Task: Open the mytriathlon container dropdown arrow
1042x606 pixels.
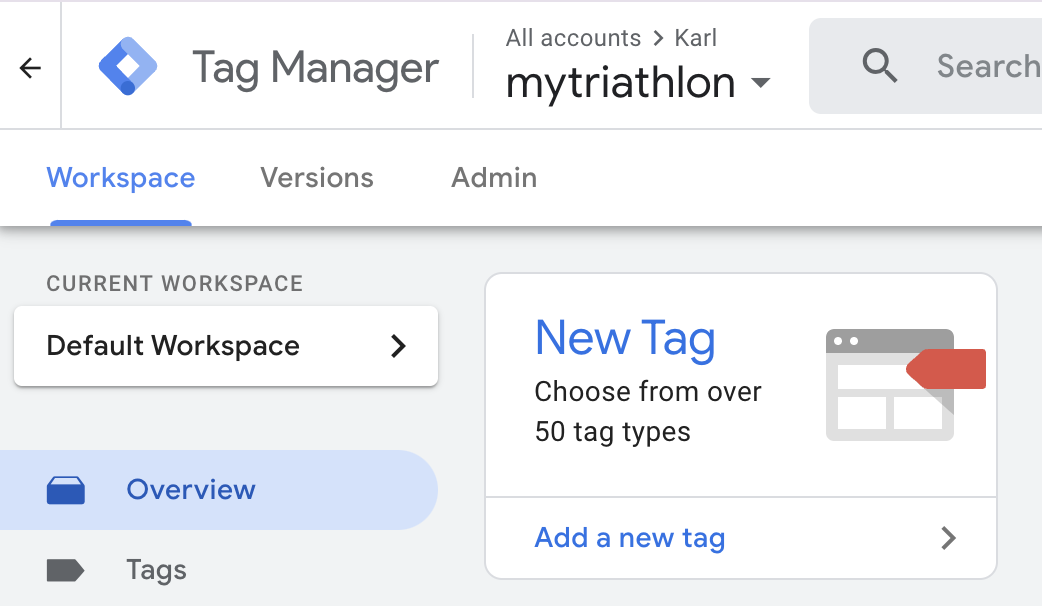Action: pos(760,83)
